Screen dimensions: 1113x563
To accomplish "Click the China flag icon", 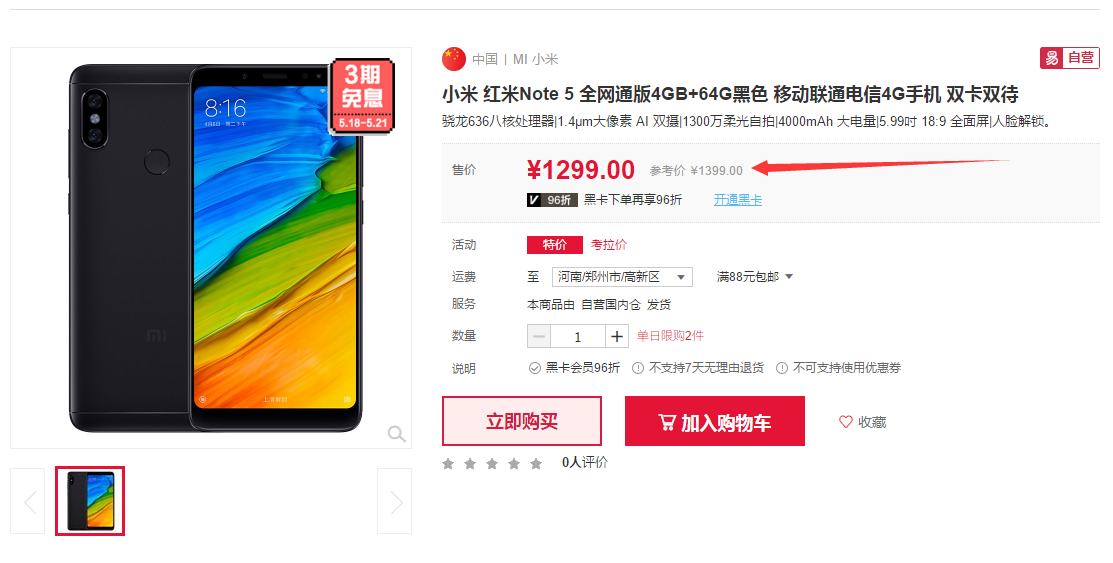I will [x=454, y=59].
